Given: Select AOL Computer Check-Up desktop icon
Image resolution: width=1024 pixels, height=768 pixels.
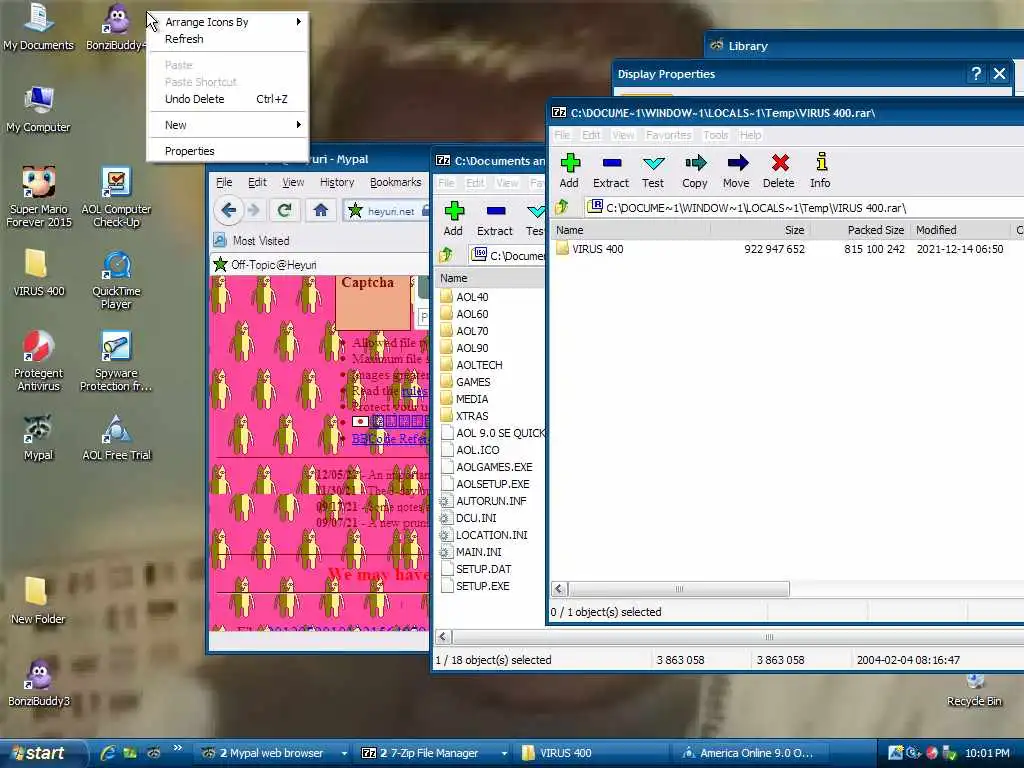Looking at the screenshot, I should (116, 196).
